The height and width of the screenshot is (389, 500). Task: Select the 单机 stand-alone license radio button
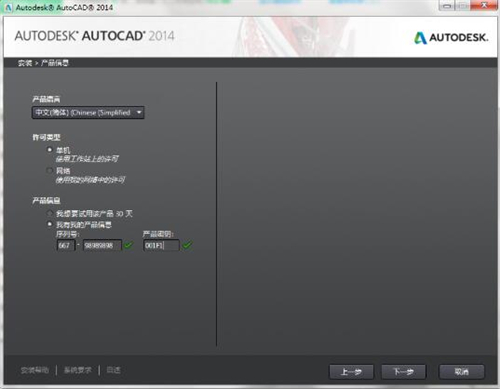pos(50,150)
